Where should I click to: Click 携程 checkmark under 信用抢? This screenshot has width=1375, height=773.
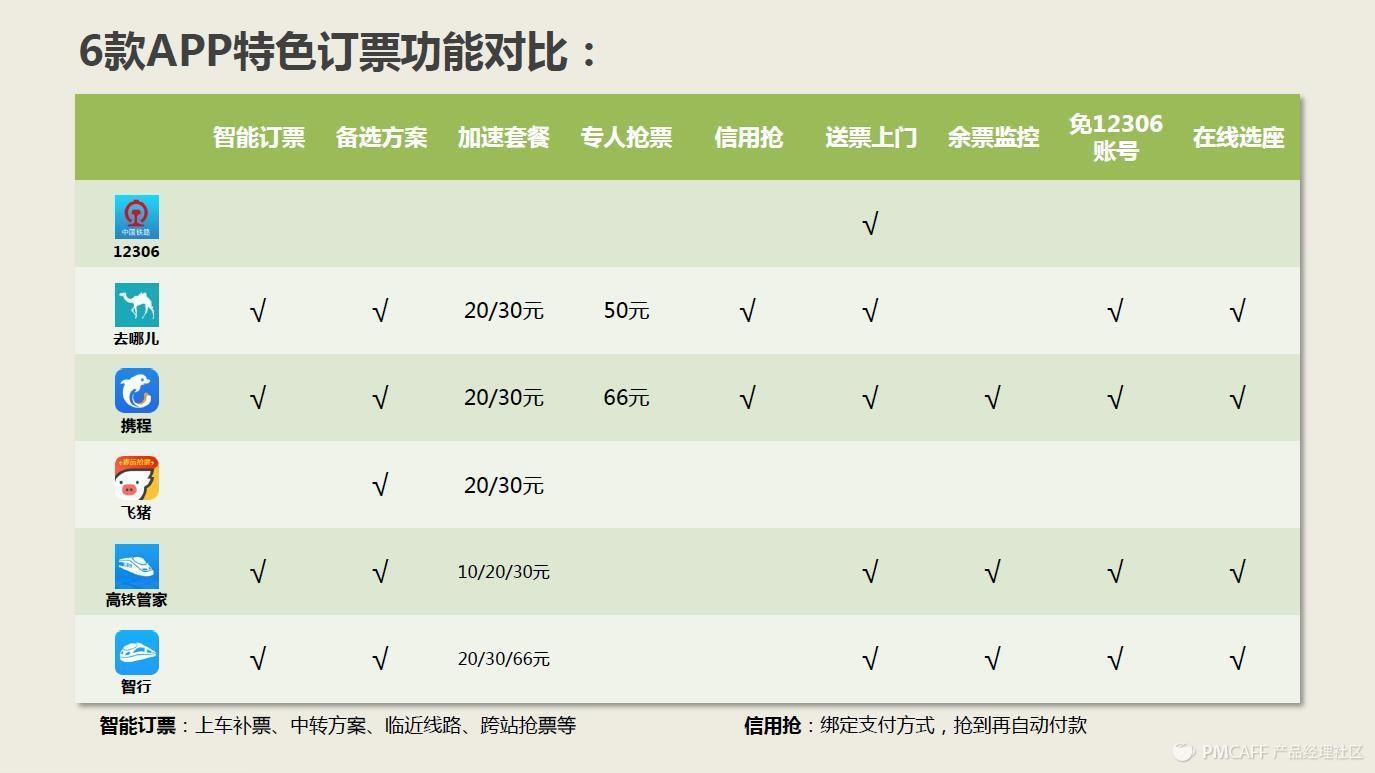click(x=747, y=398)
